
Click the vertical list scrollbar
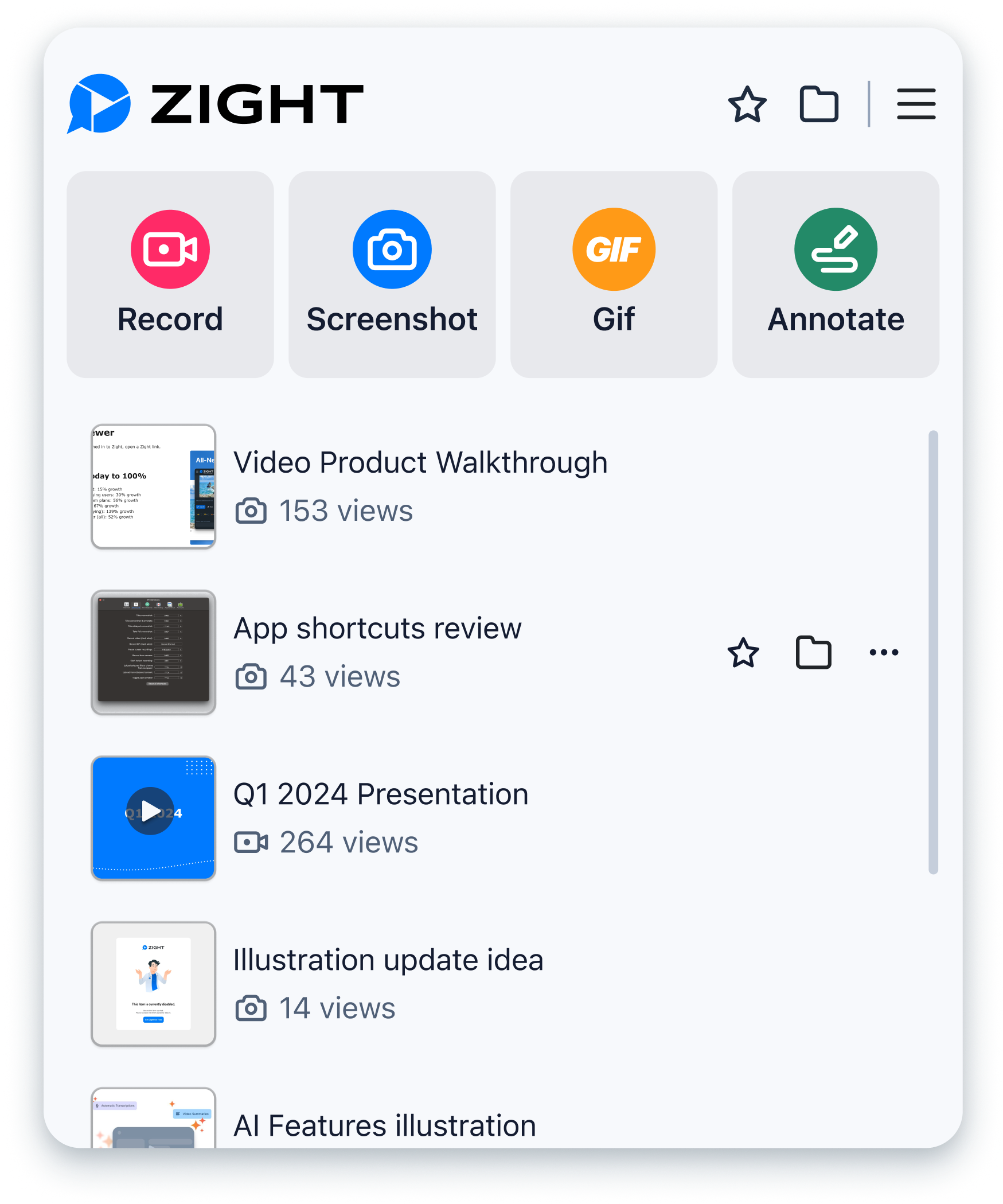point(933,652)
